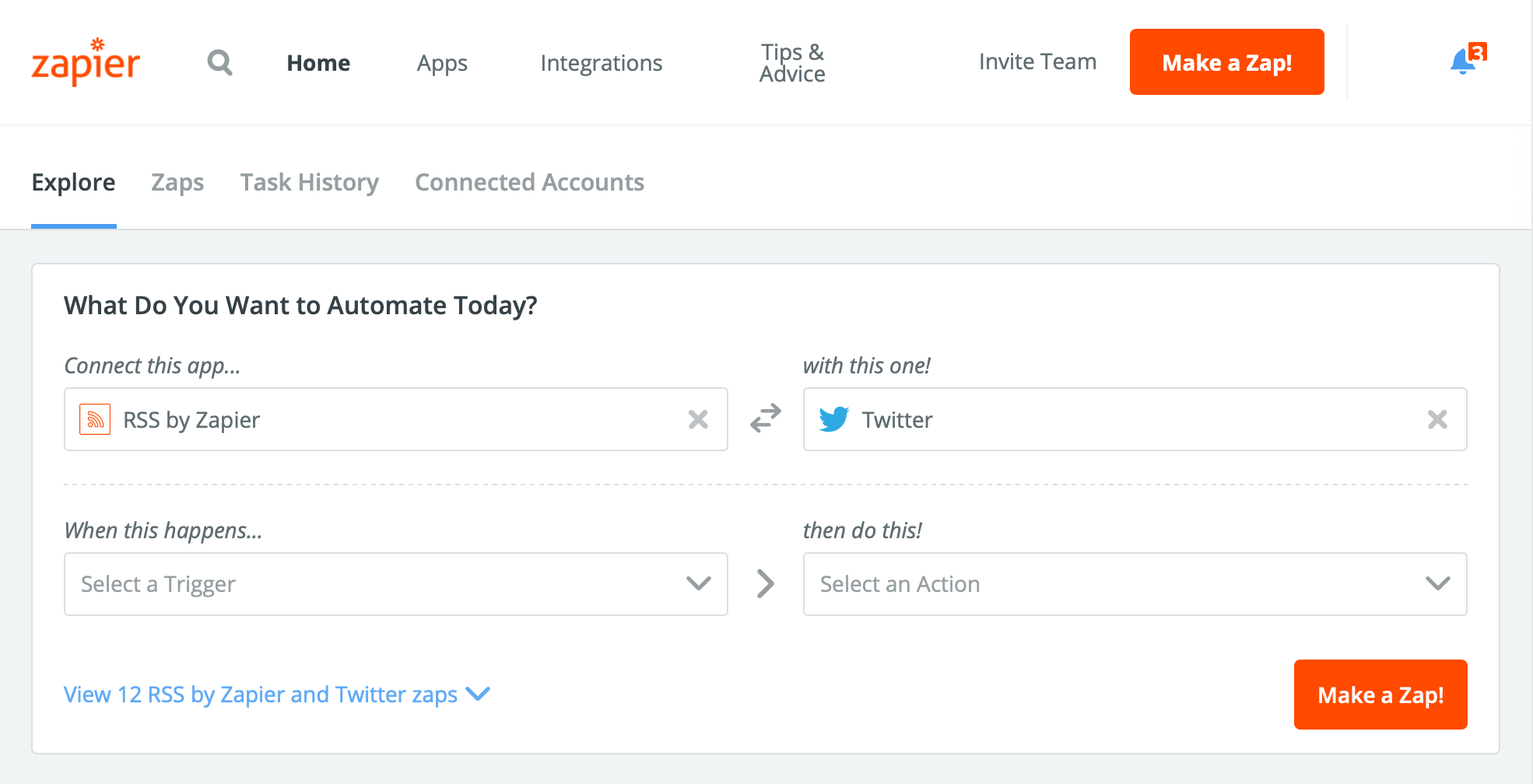Click the notification count badge 3
This screenshot has height=784, width=1533.
[1478, 51]
